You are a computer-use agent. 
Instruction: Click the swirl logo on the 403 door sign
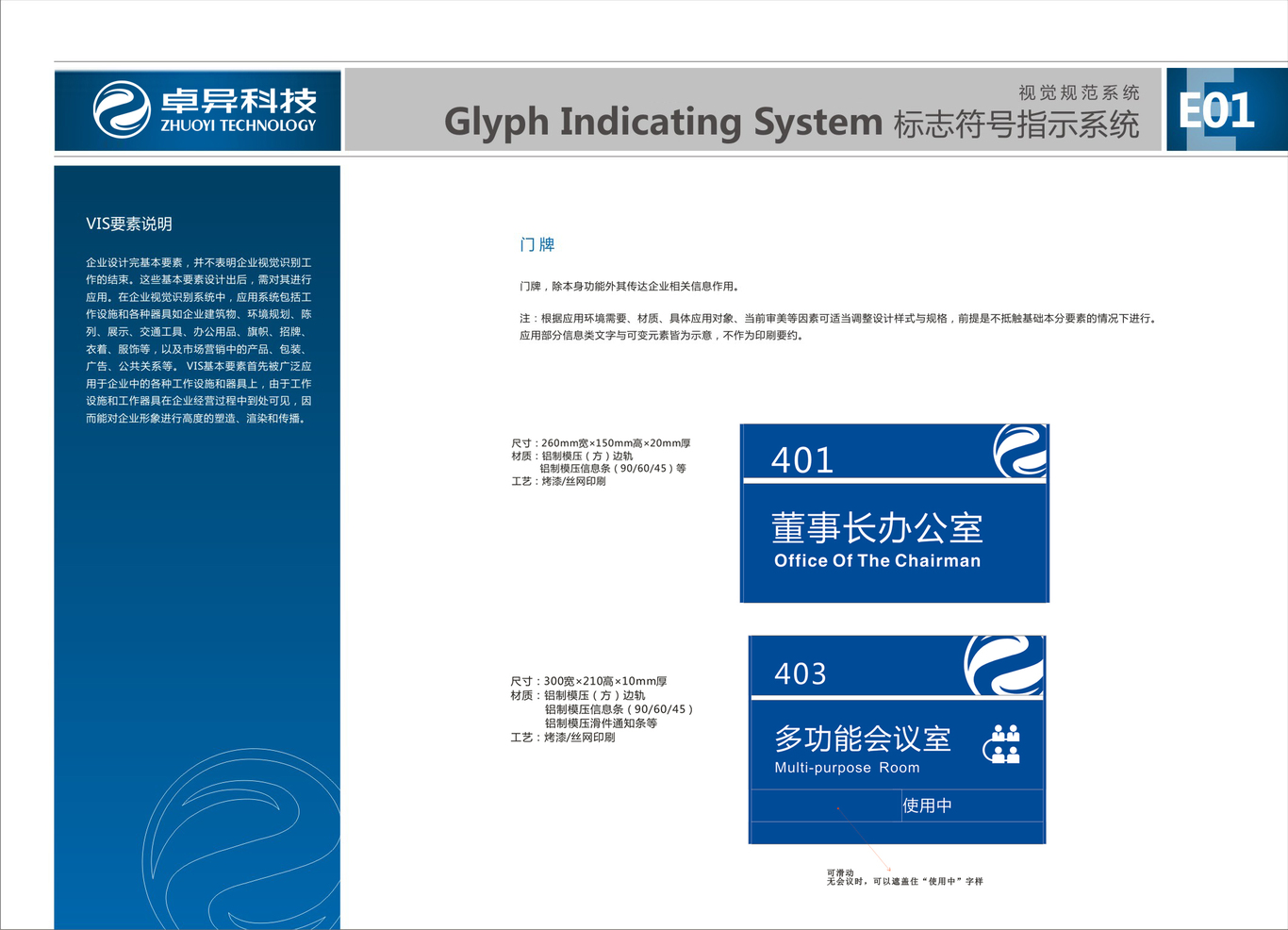(1004, 665)
